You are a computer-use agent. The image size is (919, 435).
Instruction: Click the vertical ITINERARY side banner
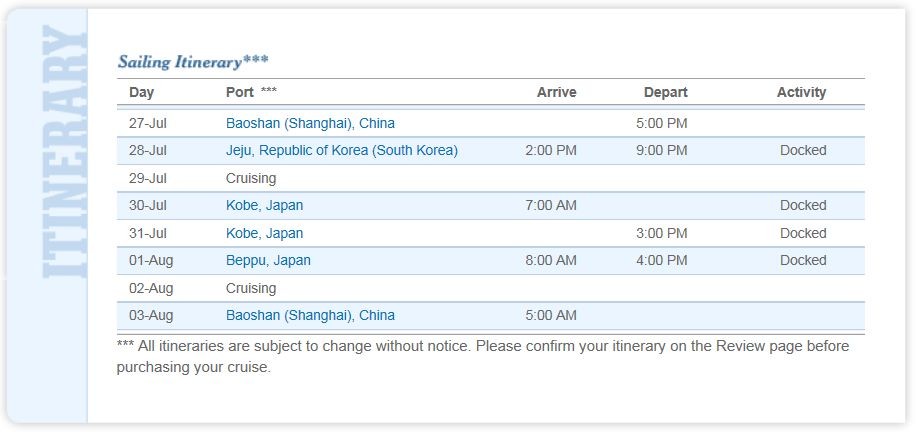(64, 151)
